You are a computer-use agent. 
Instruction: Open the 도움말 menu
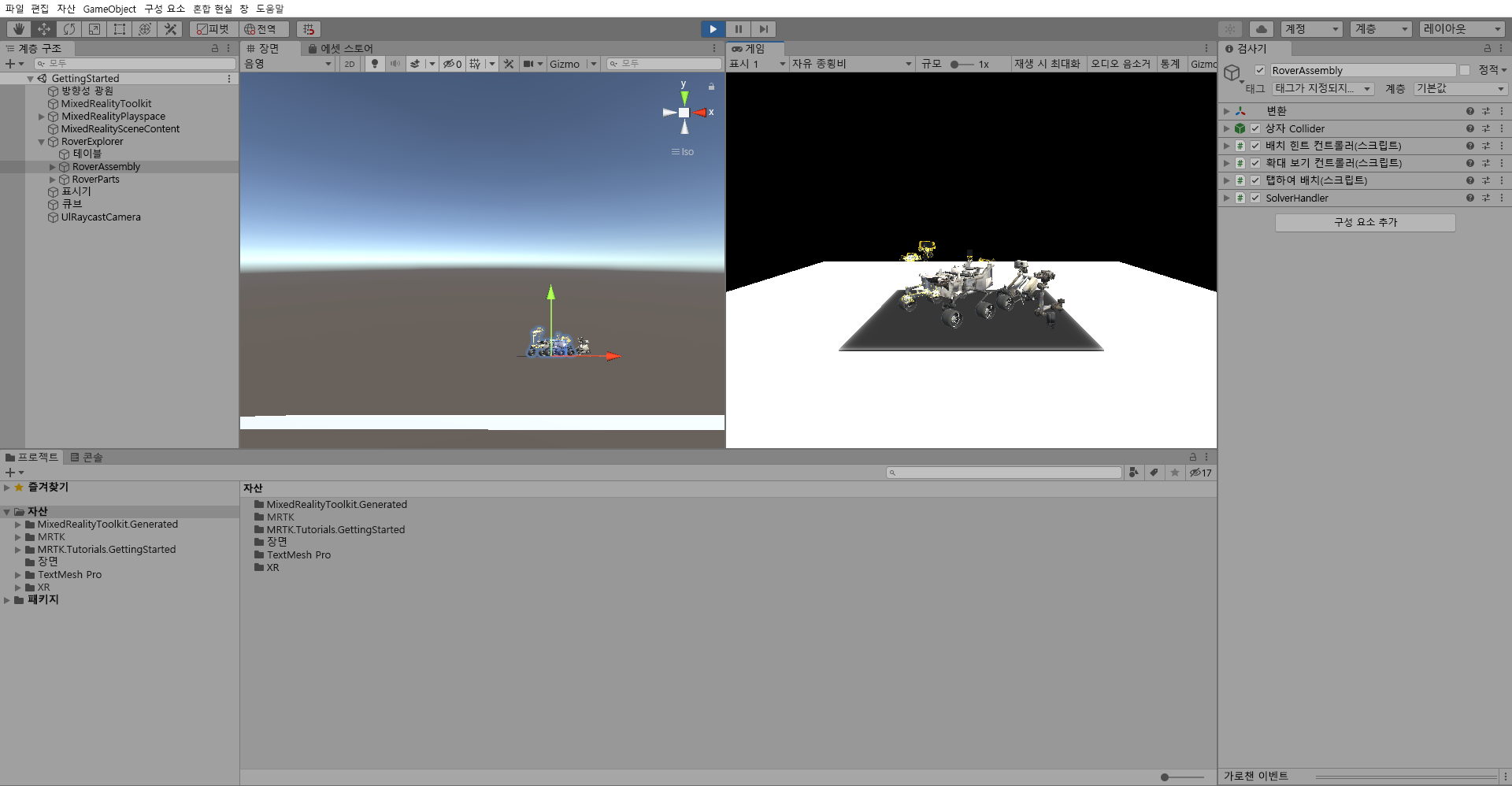tap(269, 9)
